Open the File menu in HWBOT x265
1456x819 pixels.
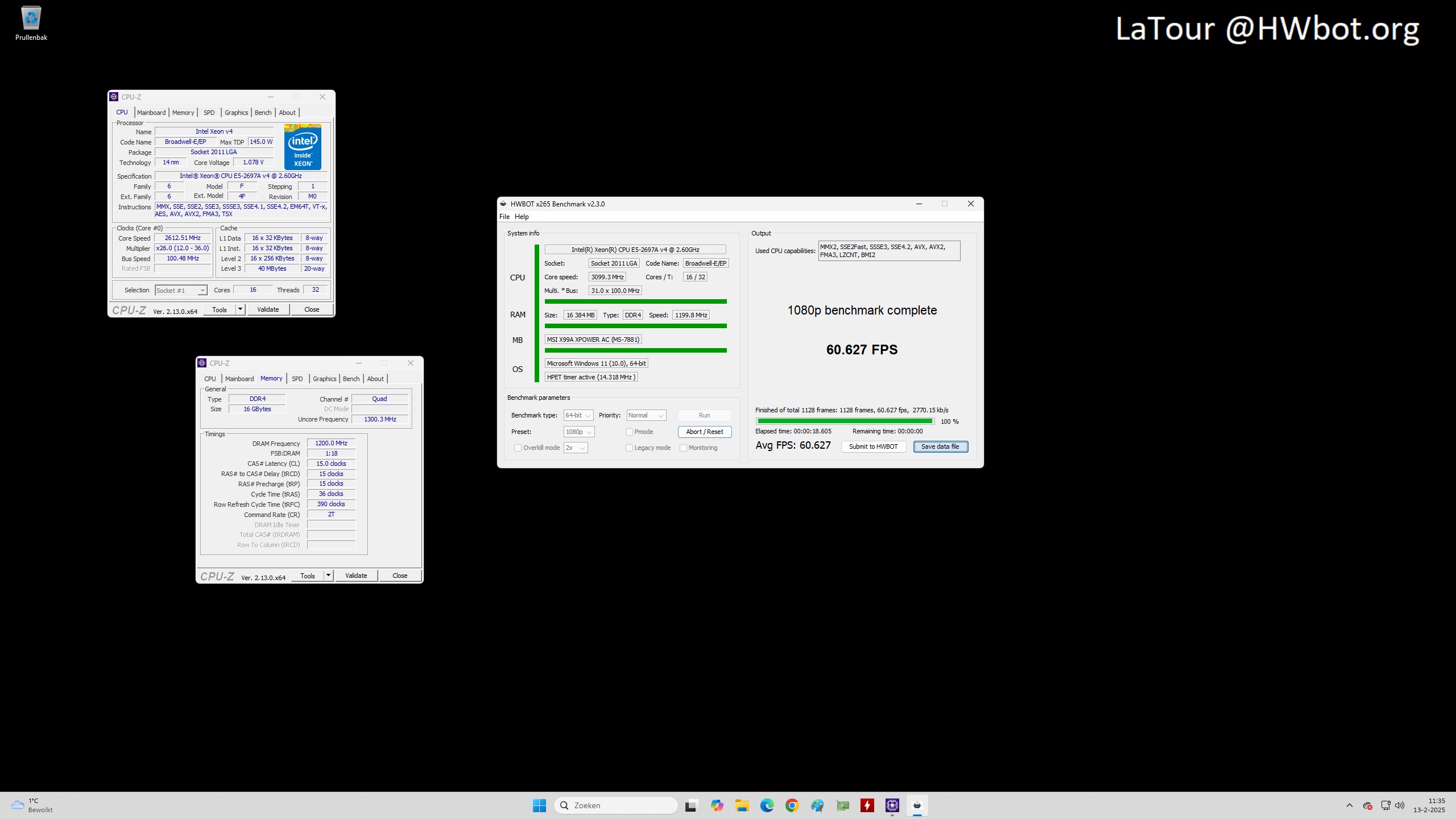(x=504, y=217)
